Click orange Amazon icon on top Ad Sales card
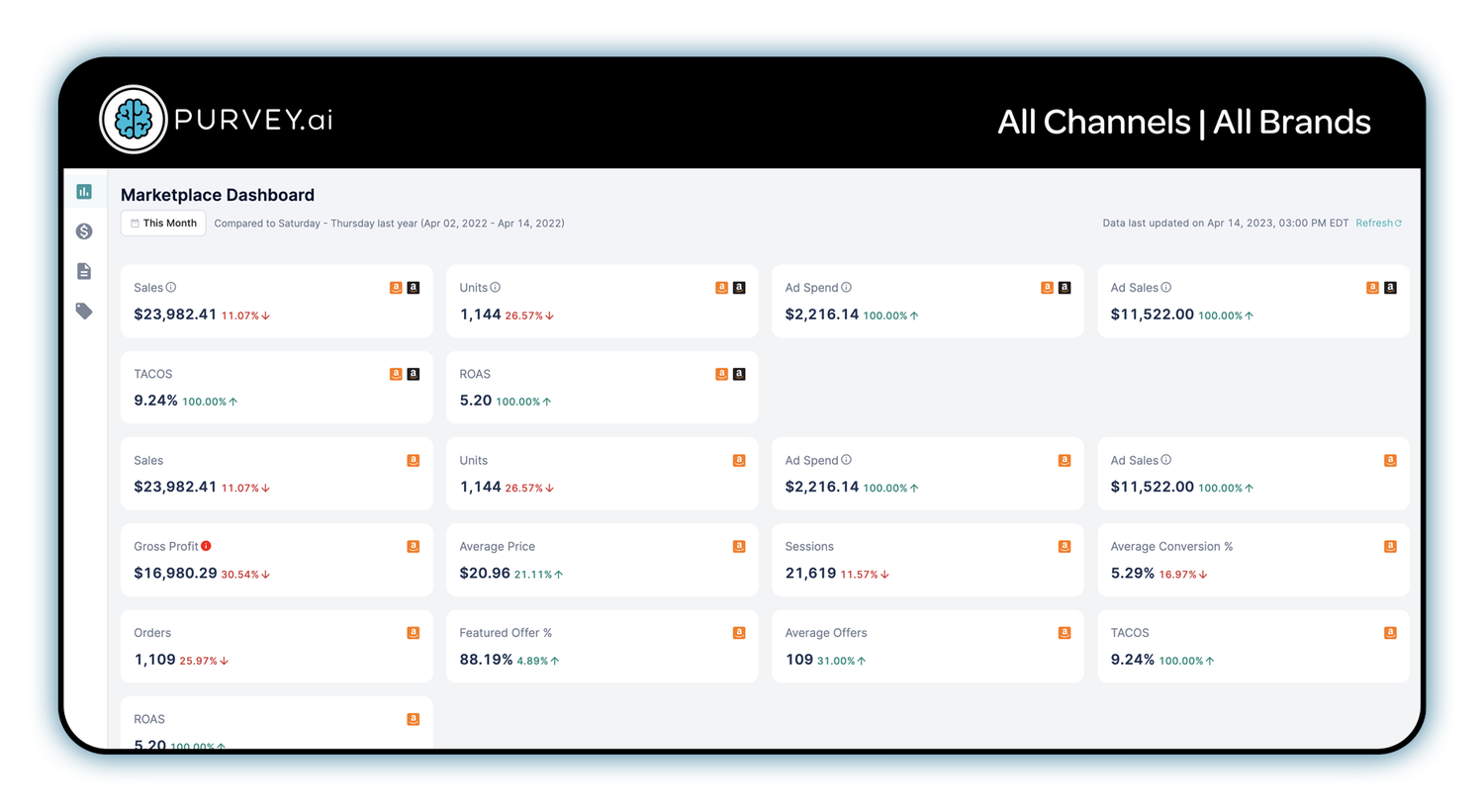 (x=1372, y=288)
